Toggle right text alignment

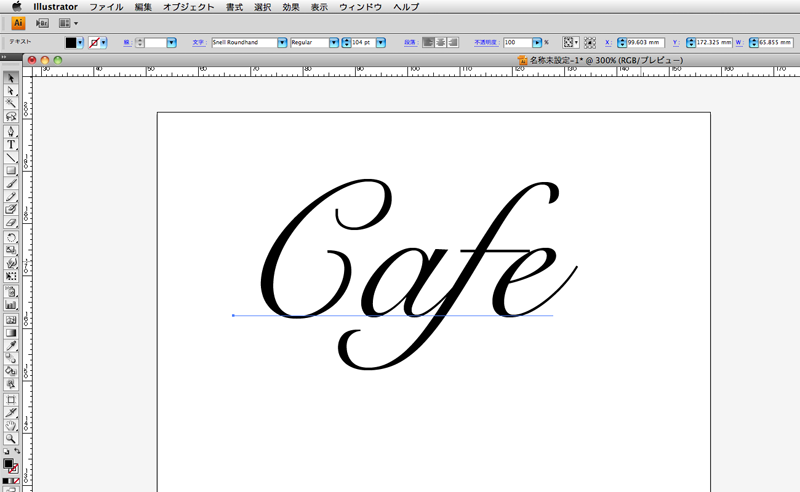click(x=453, y=42)
